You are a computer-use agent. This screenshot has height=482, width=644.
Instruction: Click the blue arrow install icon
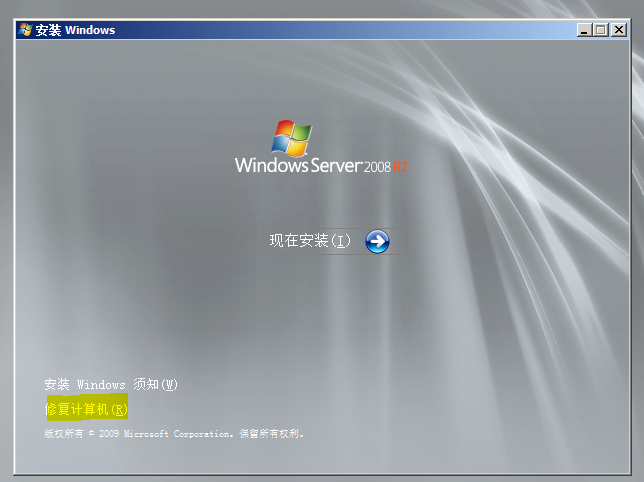pyautogui.click(x=377, y=241)
